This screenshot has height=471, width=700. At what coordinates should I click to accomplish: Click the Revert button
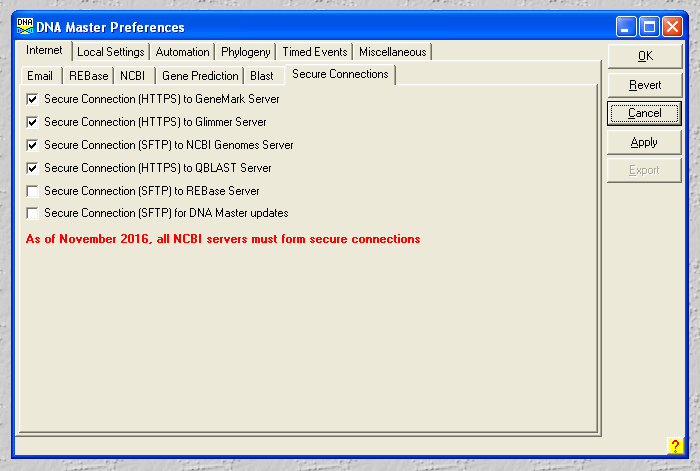pyautogui.click(x=645, y=85)
